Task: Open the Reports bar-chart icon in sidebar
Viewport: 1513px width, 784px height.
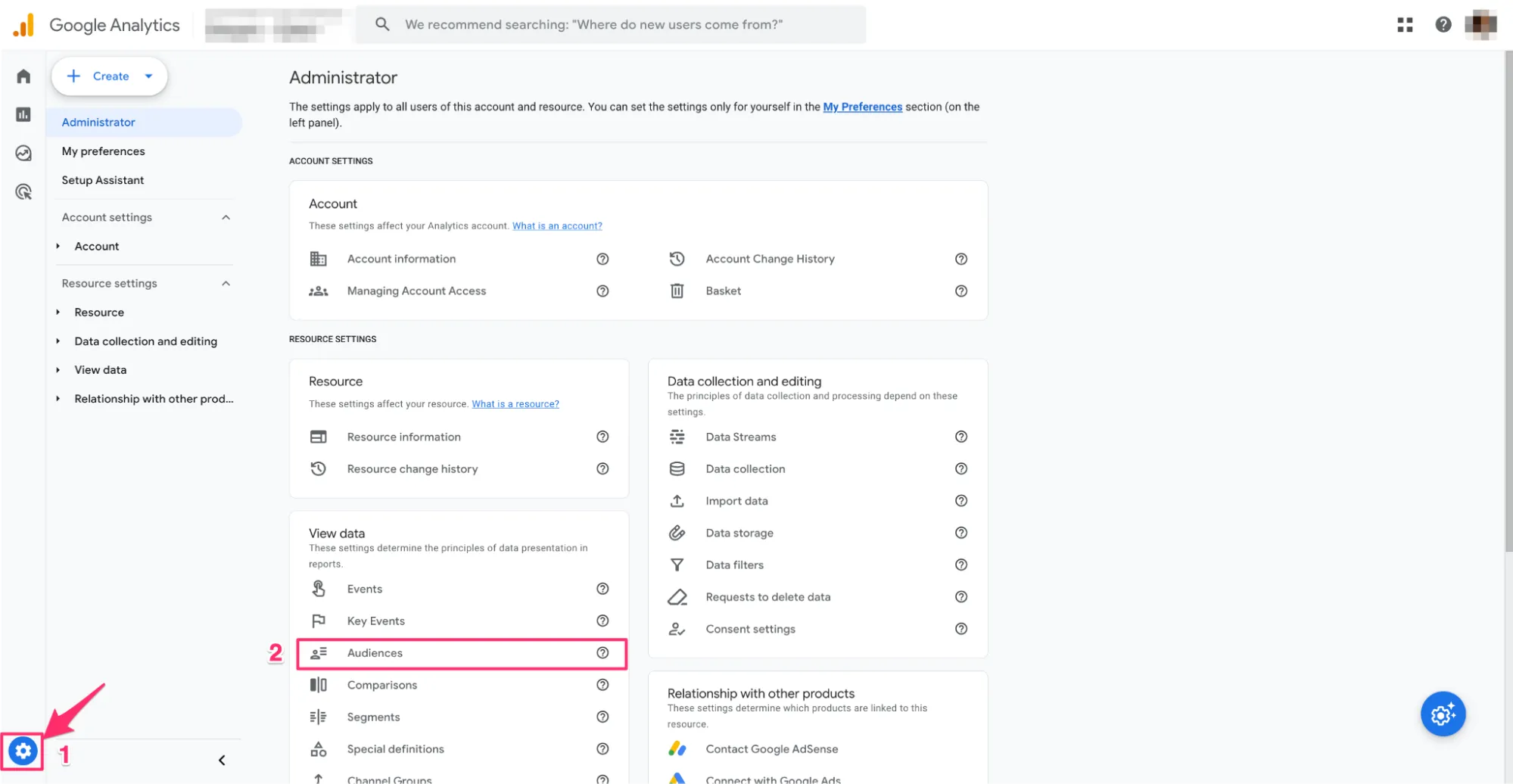Action: [23, 114]
